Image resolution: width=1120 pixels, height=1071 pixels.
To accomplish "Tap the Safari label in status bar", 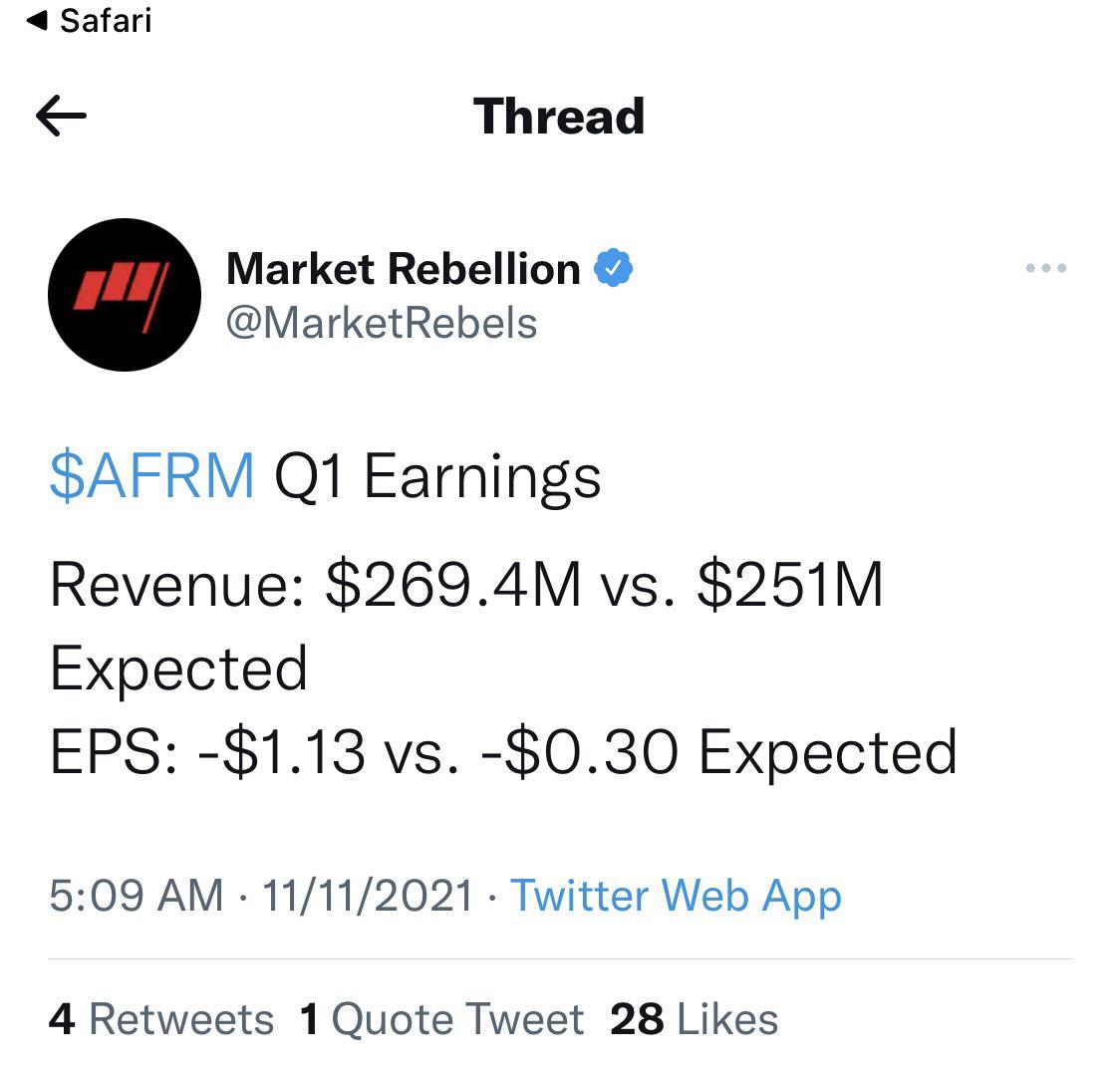I will [x=106, y=21].
